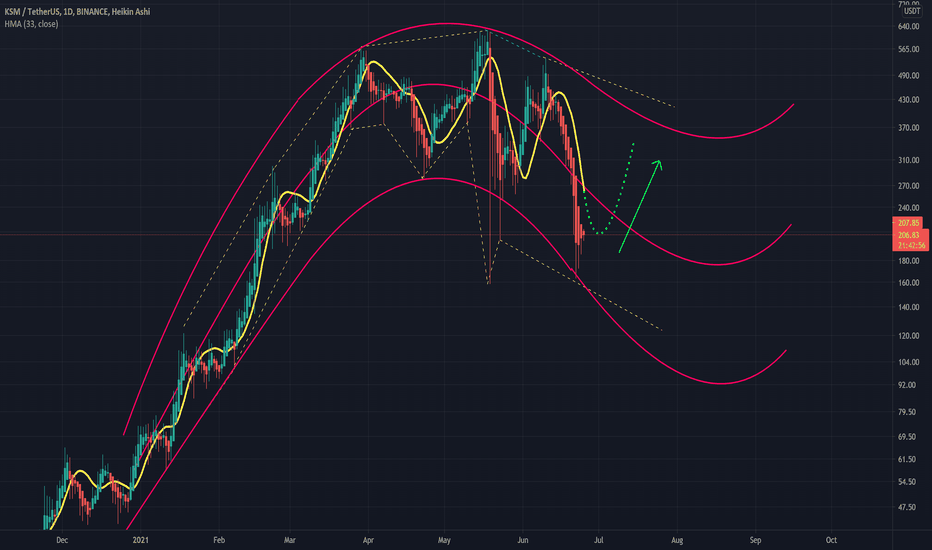Click the KSM / TetherUS symbol title
Viewport: 932px width, 550px height.
[x=77, y=11]
